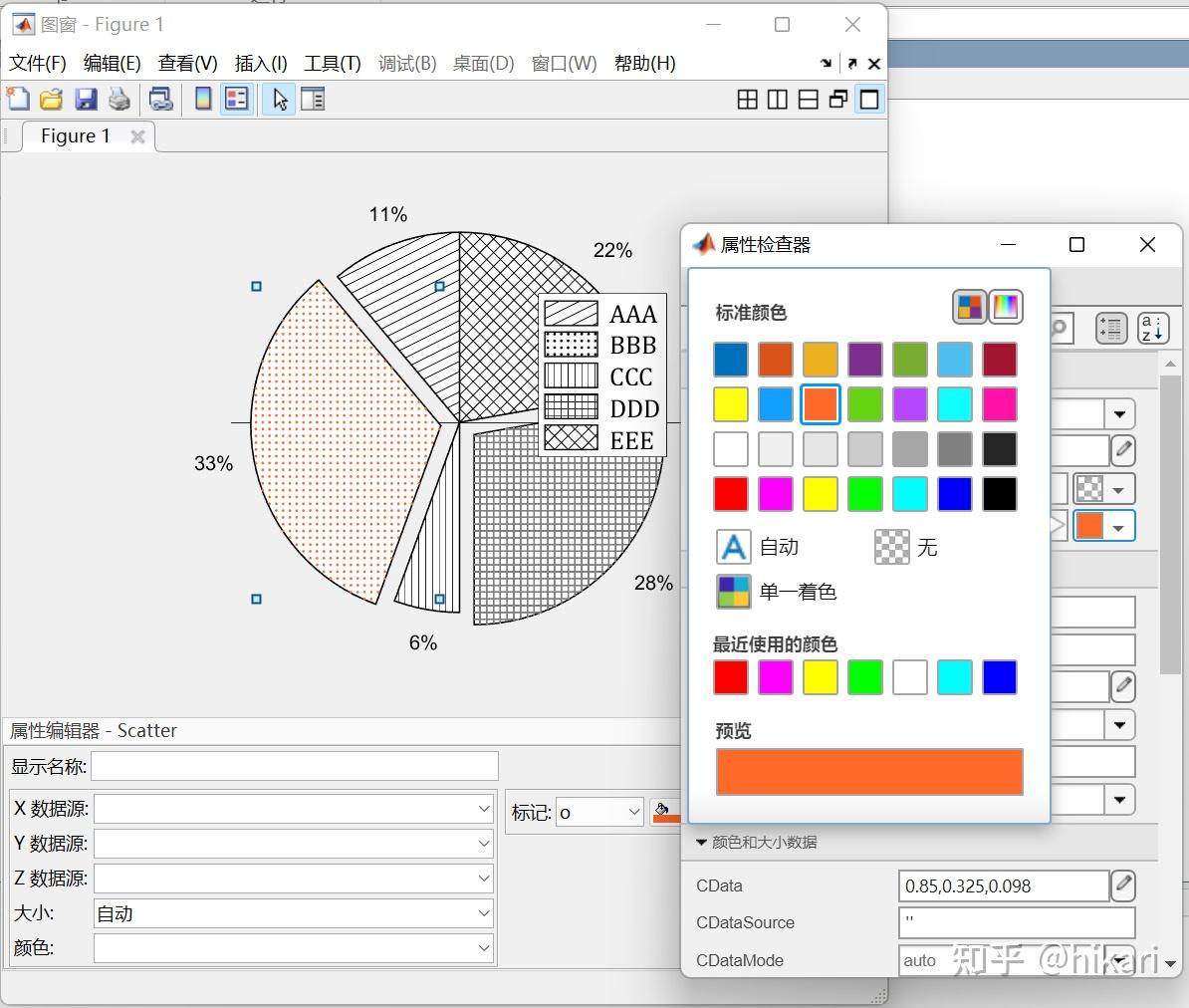Open the gradient color picker icon
Screen dimensions: 1189x1008
click(1006, 307)
